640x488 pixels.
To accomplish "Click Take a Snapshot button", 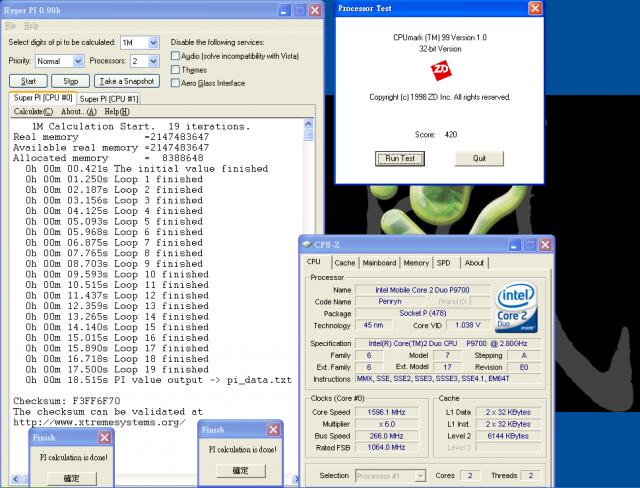I will [127, 81].
